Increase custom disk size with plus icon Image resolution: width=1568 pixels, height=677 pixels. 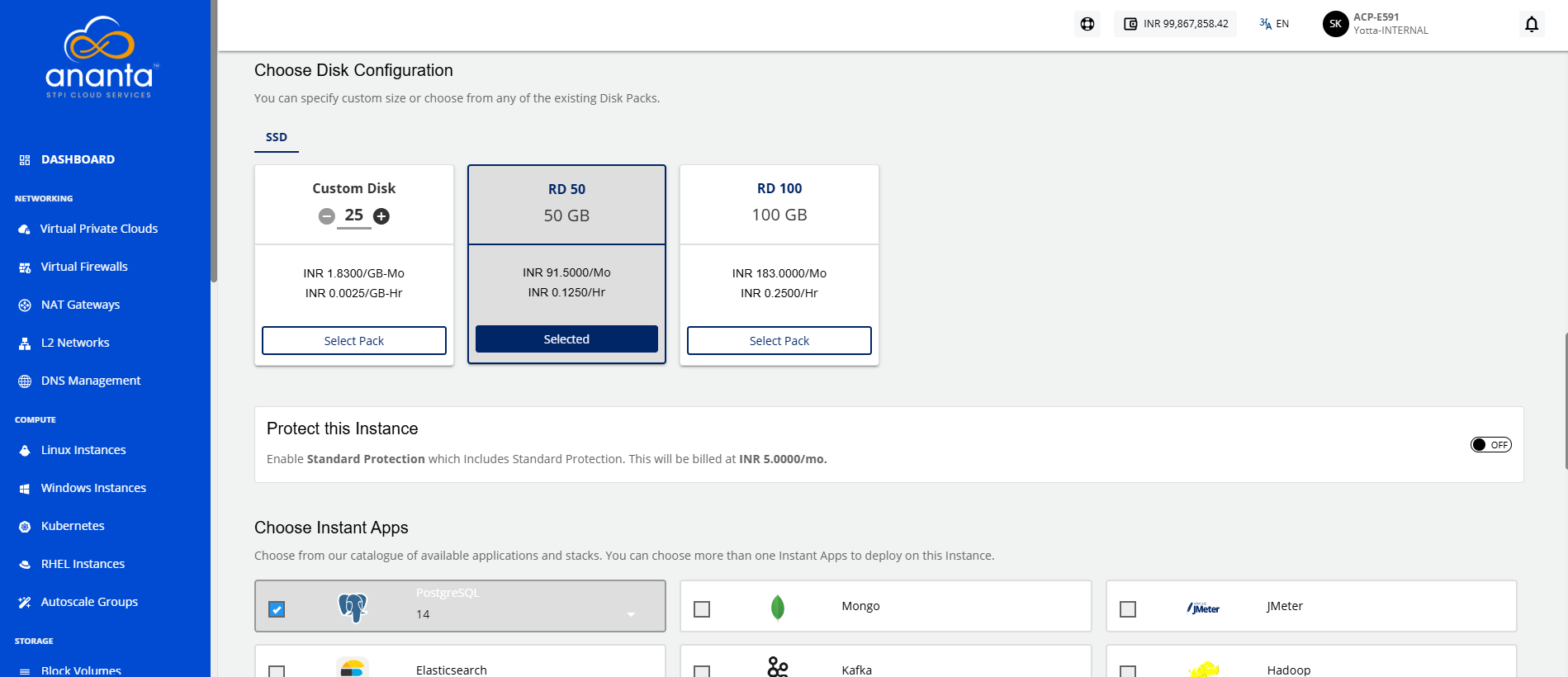click(x=381, y=216)
